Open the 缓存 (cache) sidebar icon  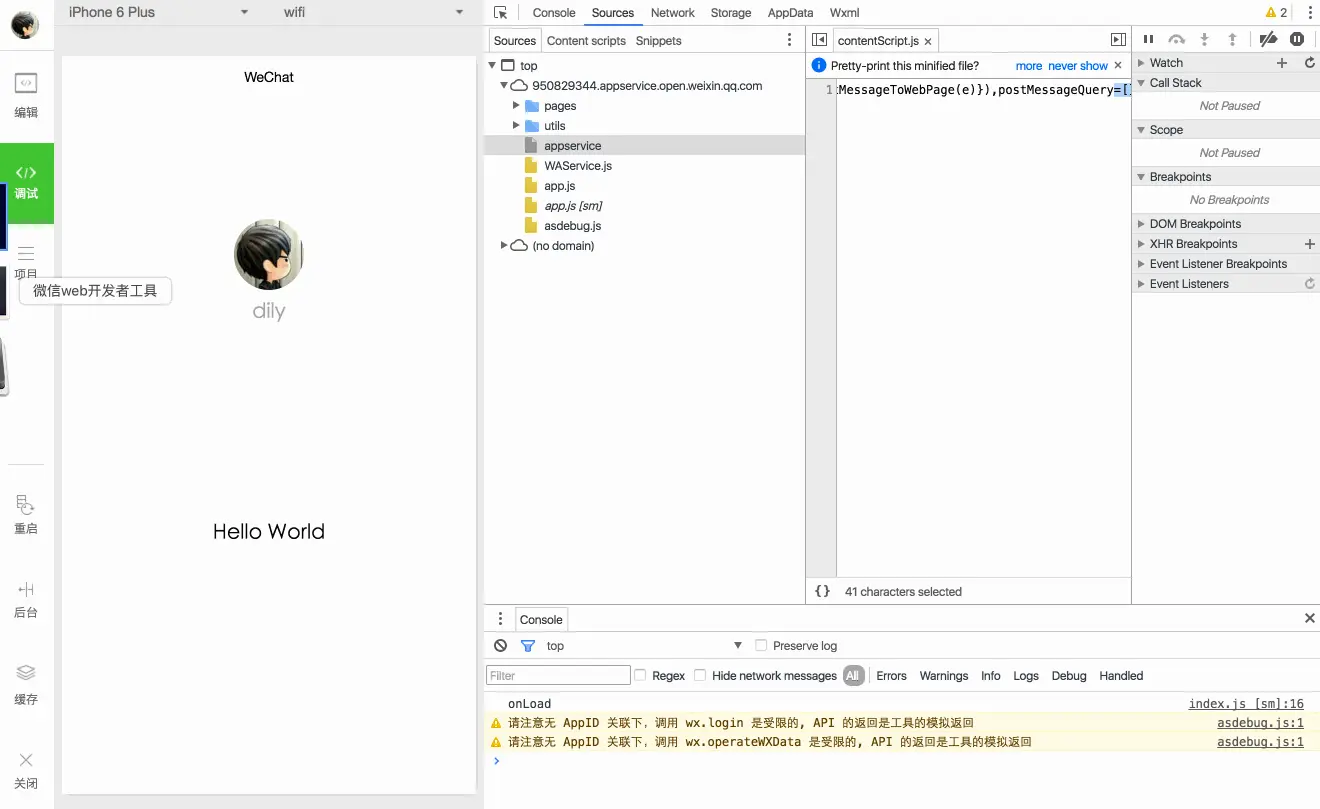click(26, 685)
